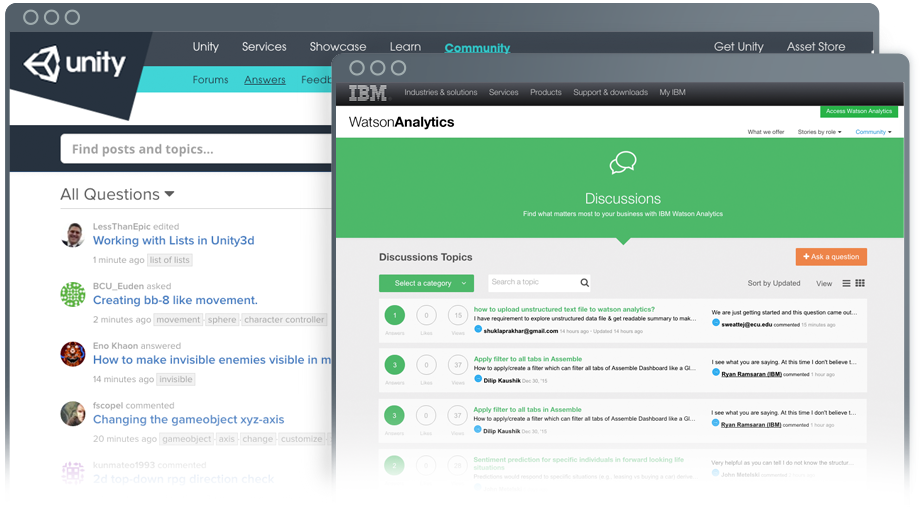Click the gameobject tag in Unity window
This screenshot has height=507, width=920.
[187, 439]
